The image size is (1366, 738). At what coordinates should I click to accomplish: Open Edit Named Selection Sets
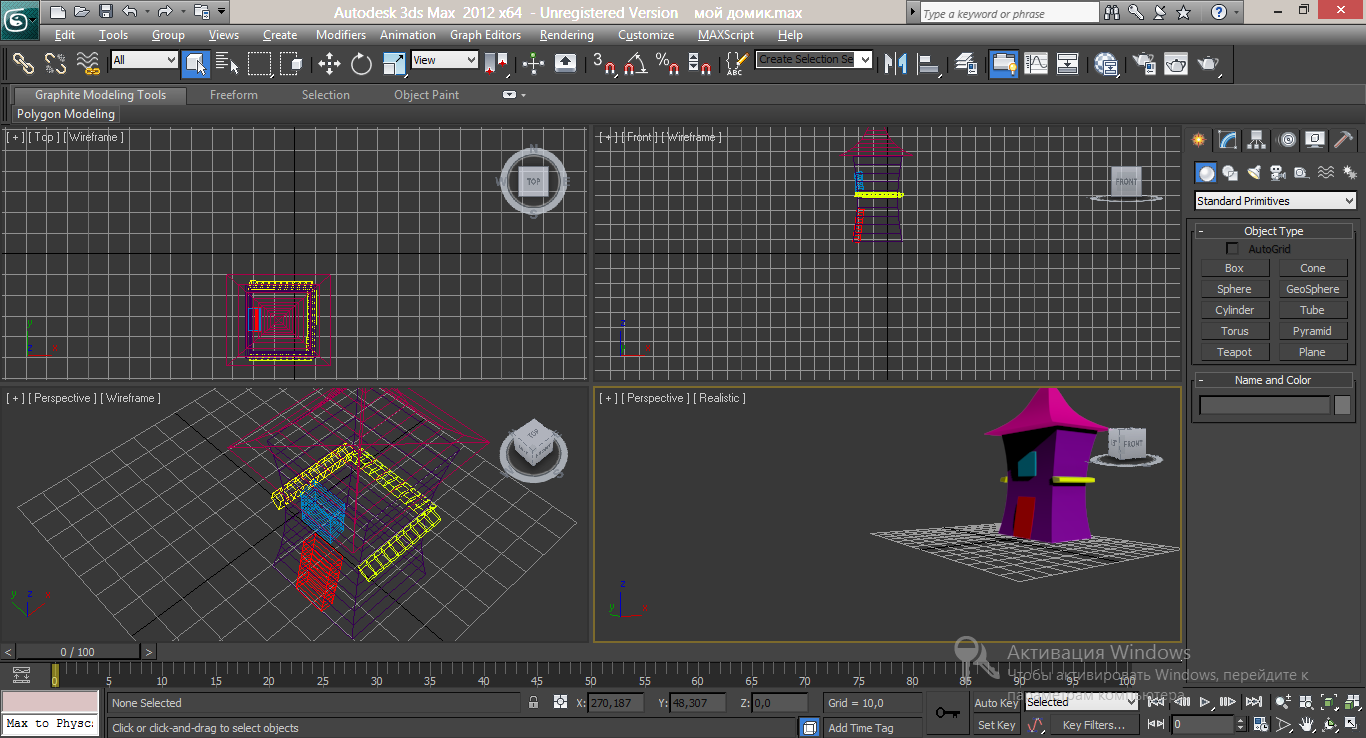pyautogui.click(x=736, y=64)
